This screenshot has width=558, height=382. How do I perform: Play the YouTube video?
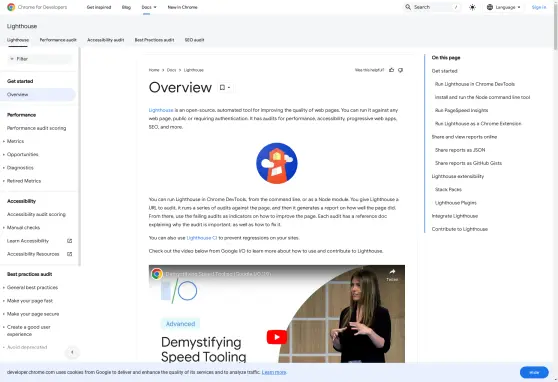pyautogui.click(x=277, y=337)
